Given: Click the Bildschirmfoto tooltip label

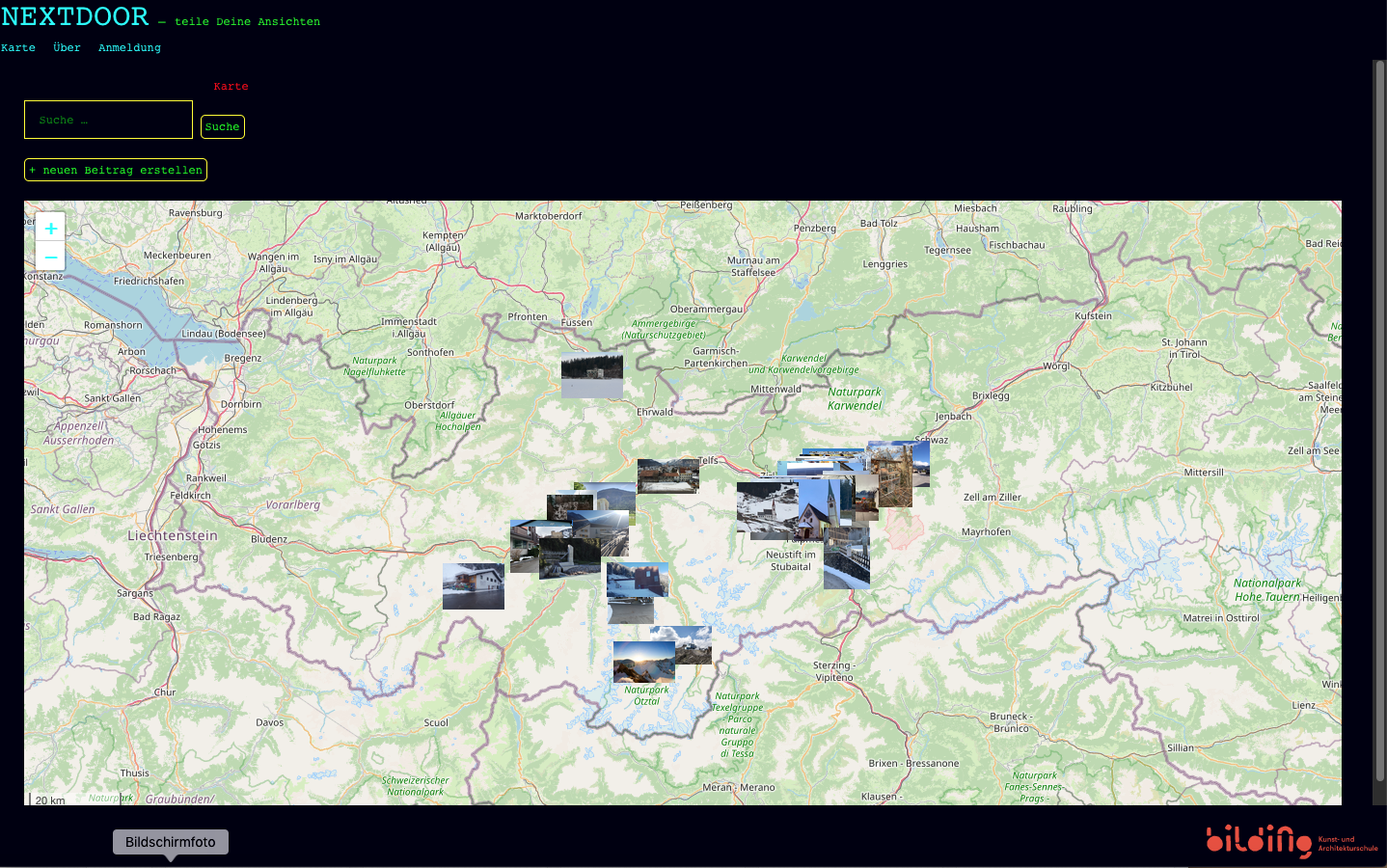Looking at the screenshot, I should click(171, 842).
